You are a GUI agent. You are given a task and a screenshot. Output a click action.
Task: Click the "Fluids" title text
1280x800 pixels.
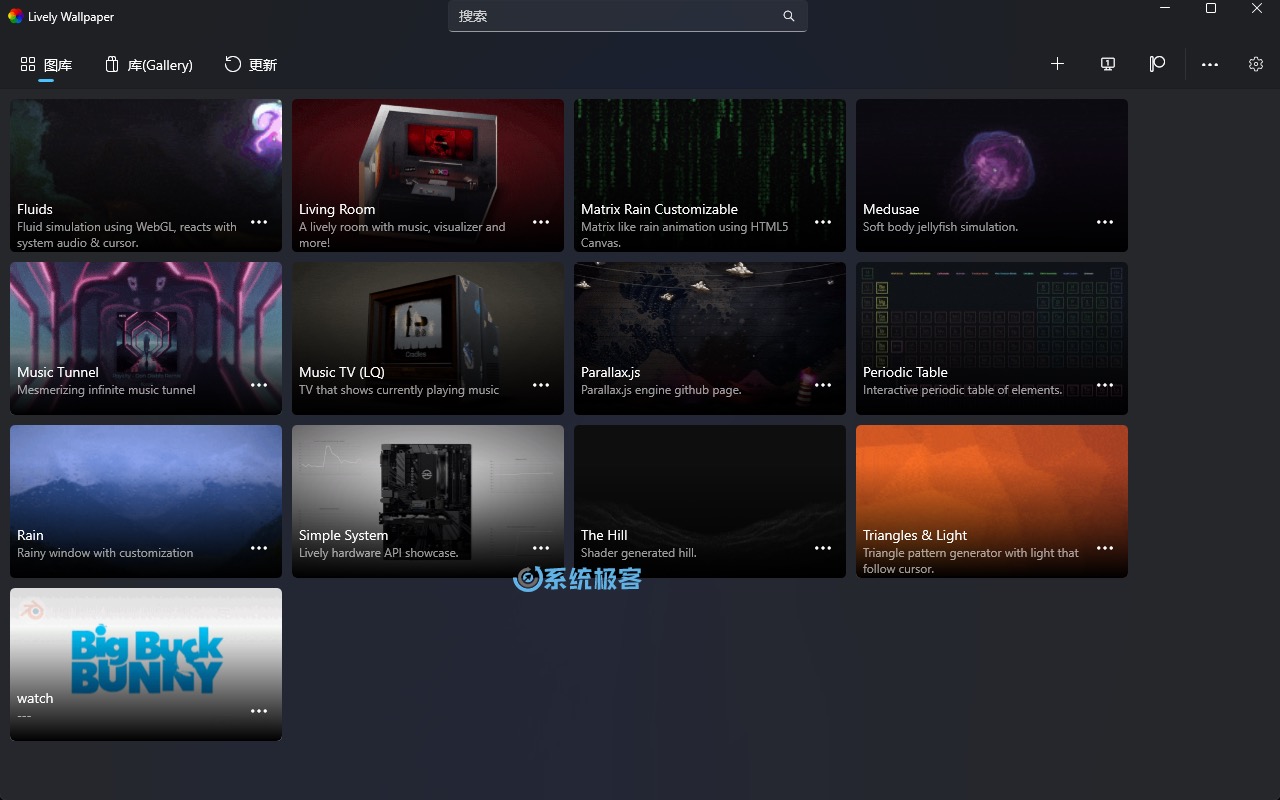[x=35, y=209]
